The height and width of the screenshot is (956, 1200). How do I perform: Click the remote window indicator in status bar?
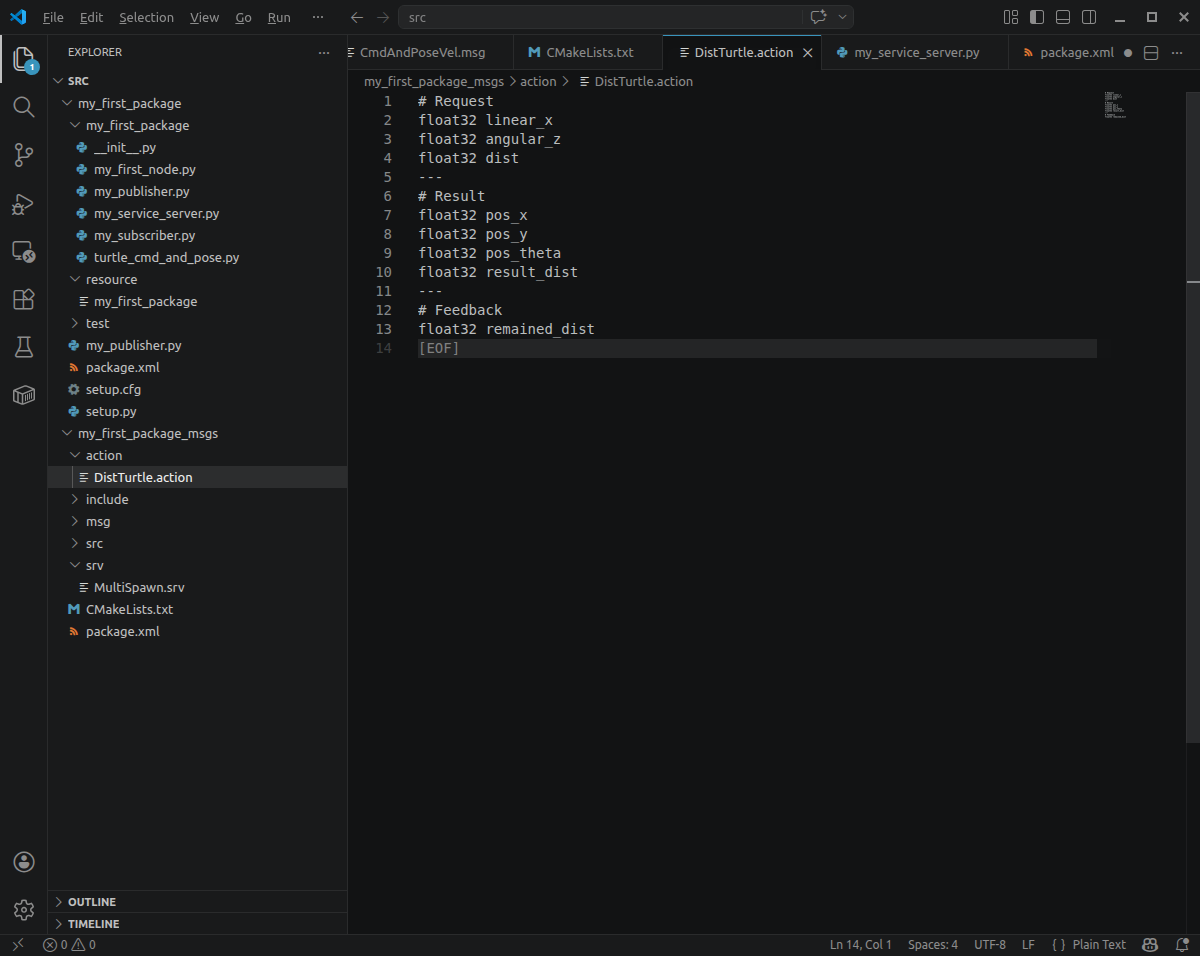[x=17, y=944]
